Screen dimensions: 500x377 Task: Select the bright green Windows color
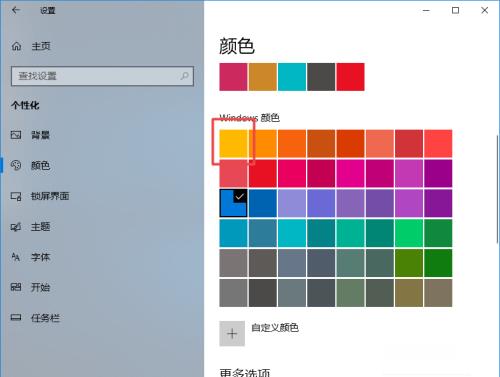[409, 233]
